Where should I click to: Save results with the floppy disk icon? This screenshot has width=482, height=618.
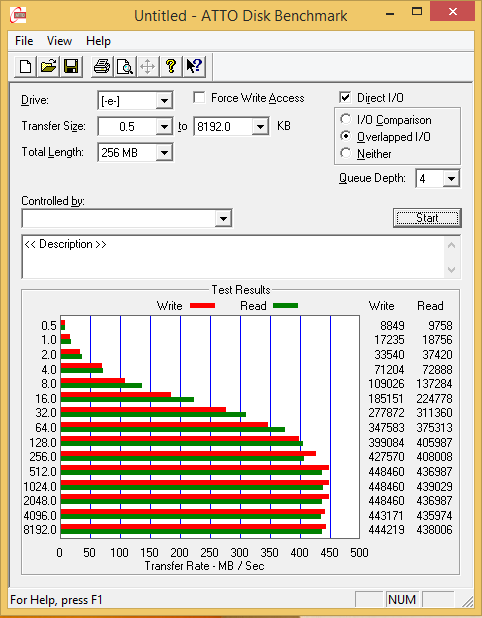click(71, 66)
